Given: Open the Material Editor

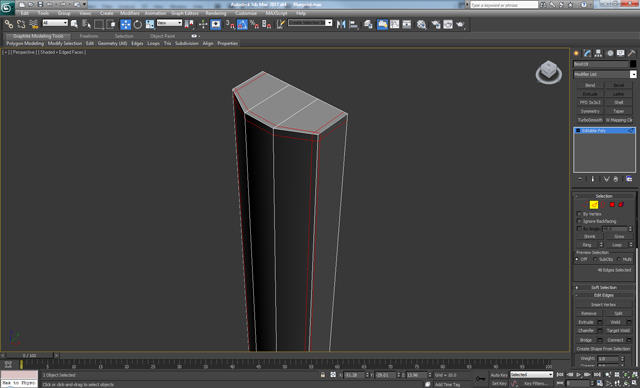Looking at the screenshot, I should pyautogui.click(x=421, y=24).
